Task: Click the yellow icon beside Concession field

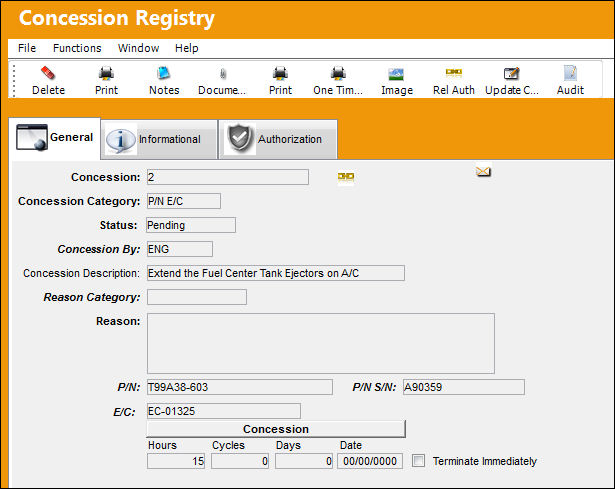Action: click(346, 177)
